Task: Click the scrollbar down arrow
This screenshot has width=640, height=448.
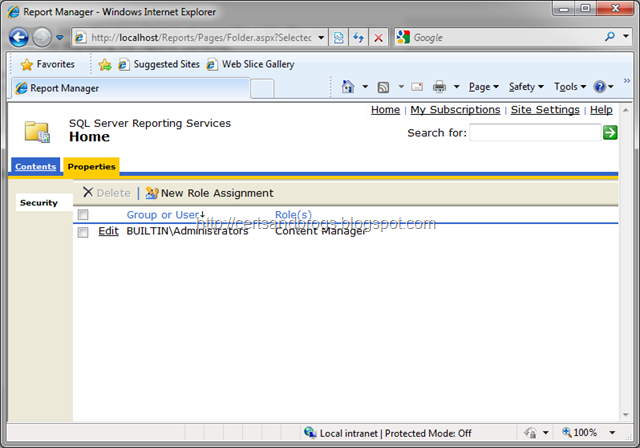Action: (625, 415)
